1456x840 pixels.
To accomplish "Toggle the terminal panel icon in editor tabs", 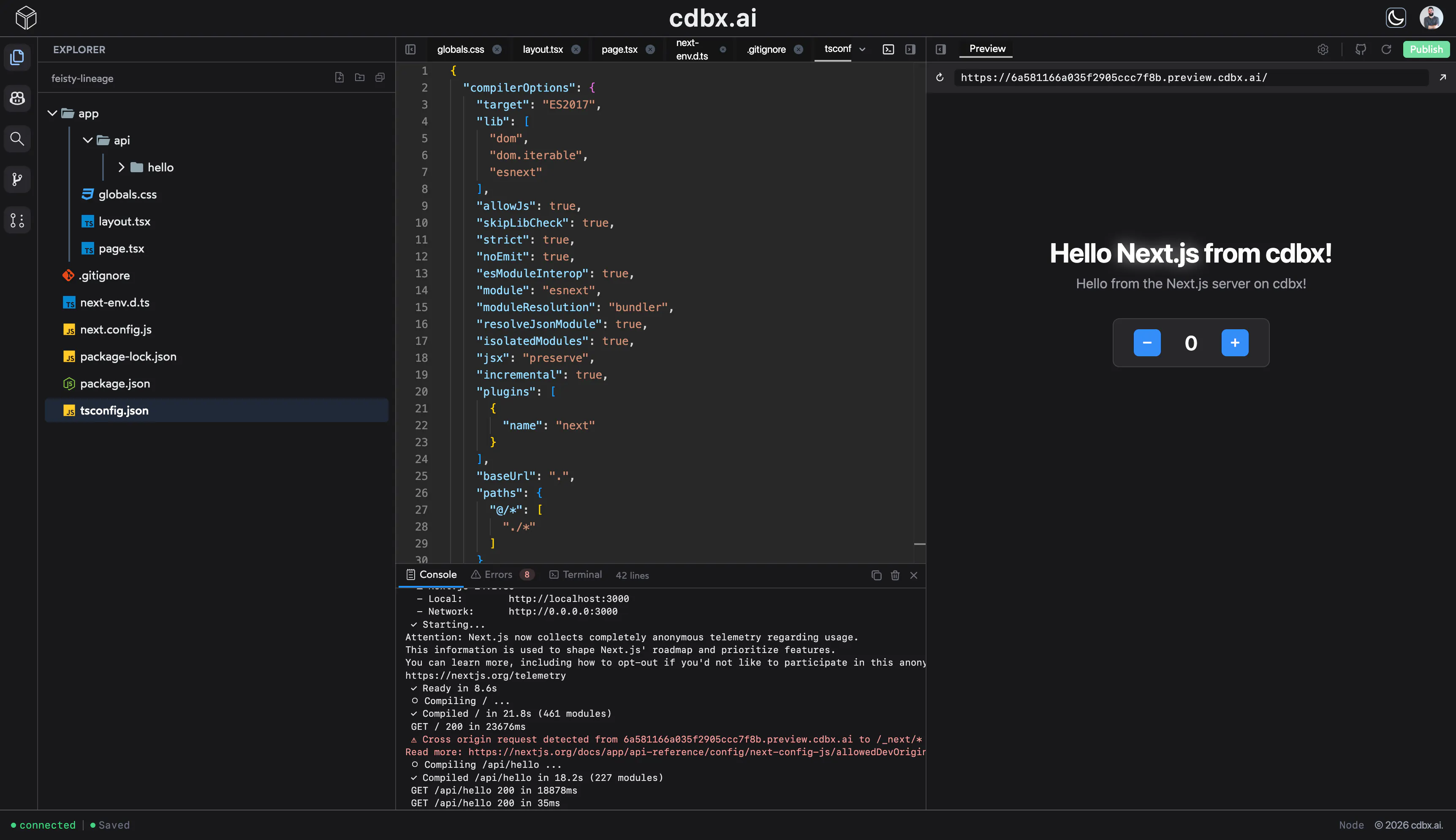I will point(888,50).
